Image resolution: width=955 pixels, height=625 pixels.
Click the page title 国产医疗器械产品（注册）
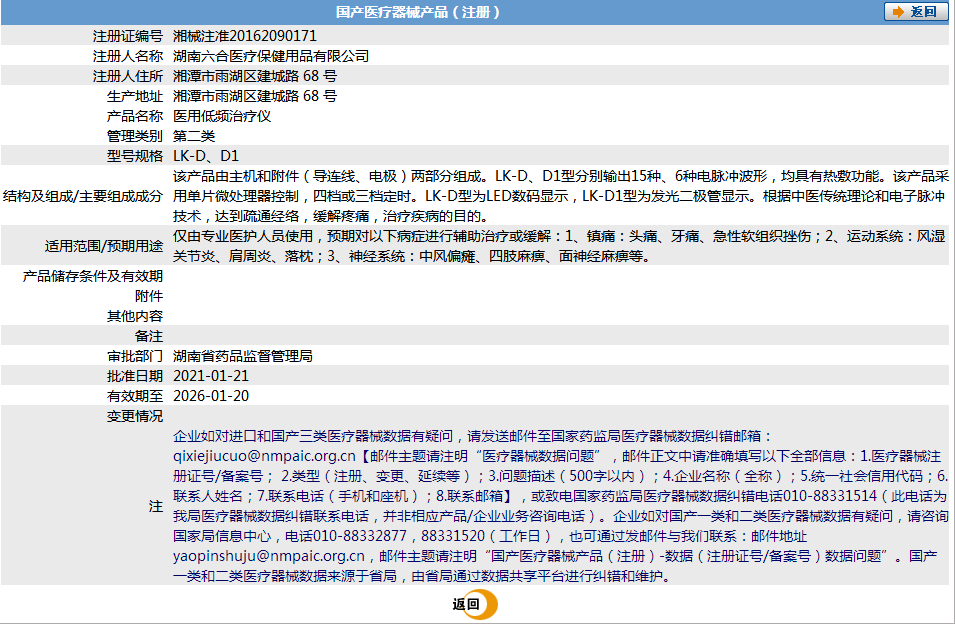[x=418, y=12]
